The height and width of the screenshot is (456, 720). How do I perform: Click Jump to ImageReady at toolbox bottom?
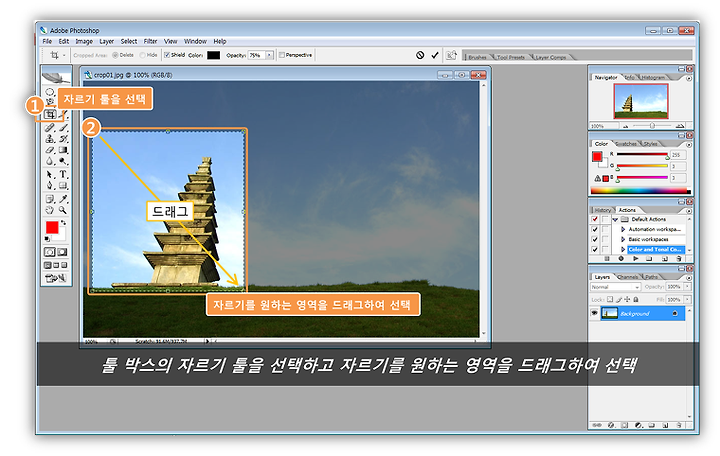[x=56, y=278]
